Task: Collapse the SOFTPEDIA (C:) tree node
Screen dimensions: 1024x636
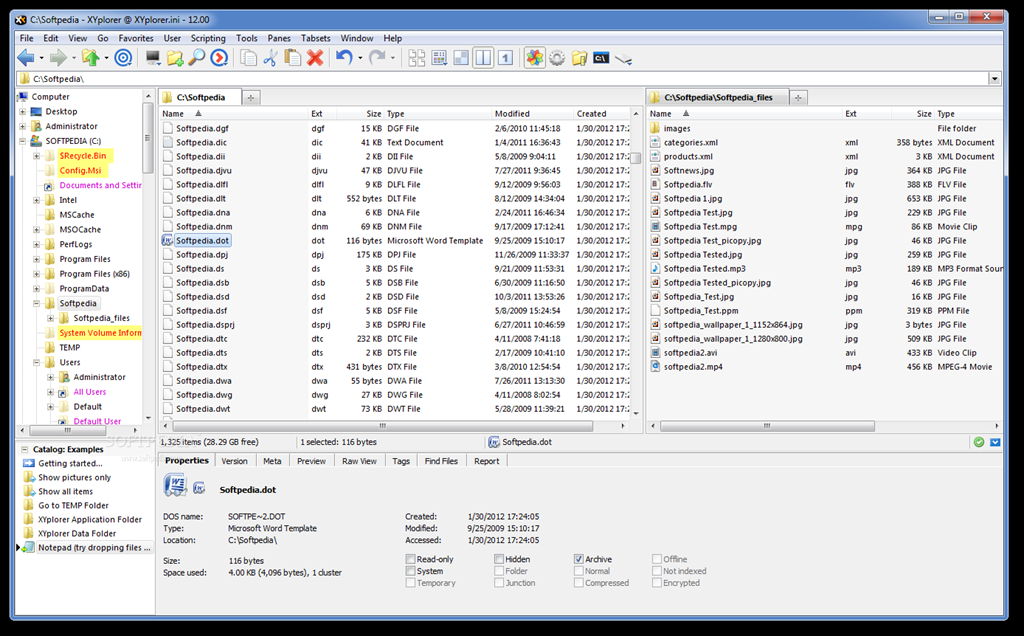Action: coord(23,141)
